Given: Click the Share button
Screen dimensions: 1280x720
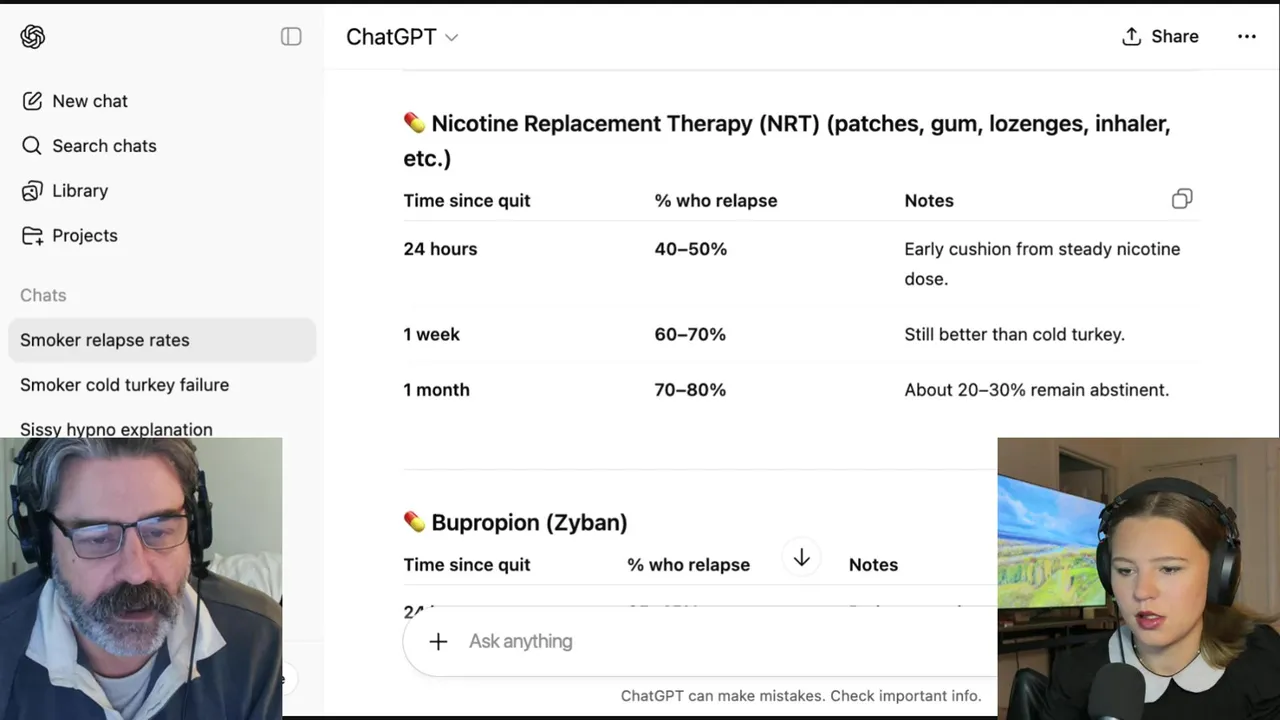Looking at the screenshot, I should pyautogui.click(x=1160, y=37).
